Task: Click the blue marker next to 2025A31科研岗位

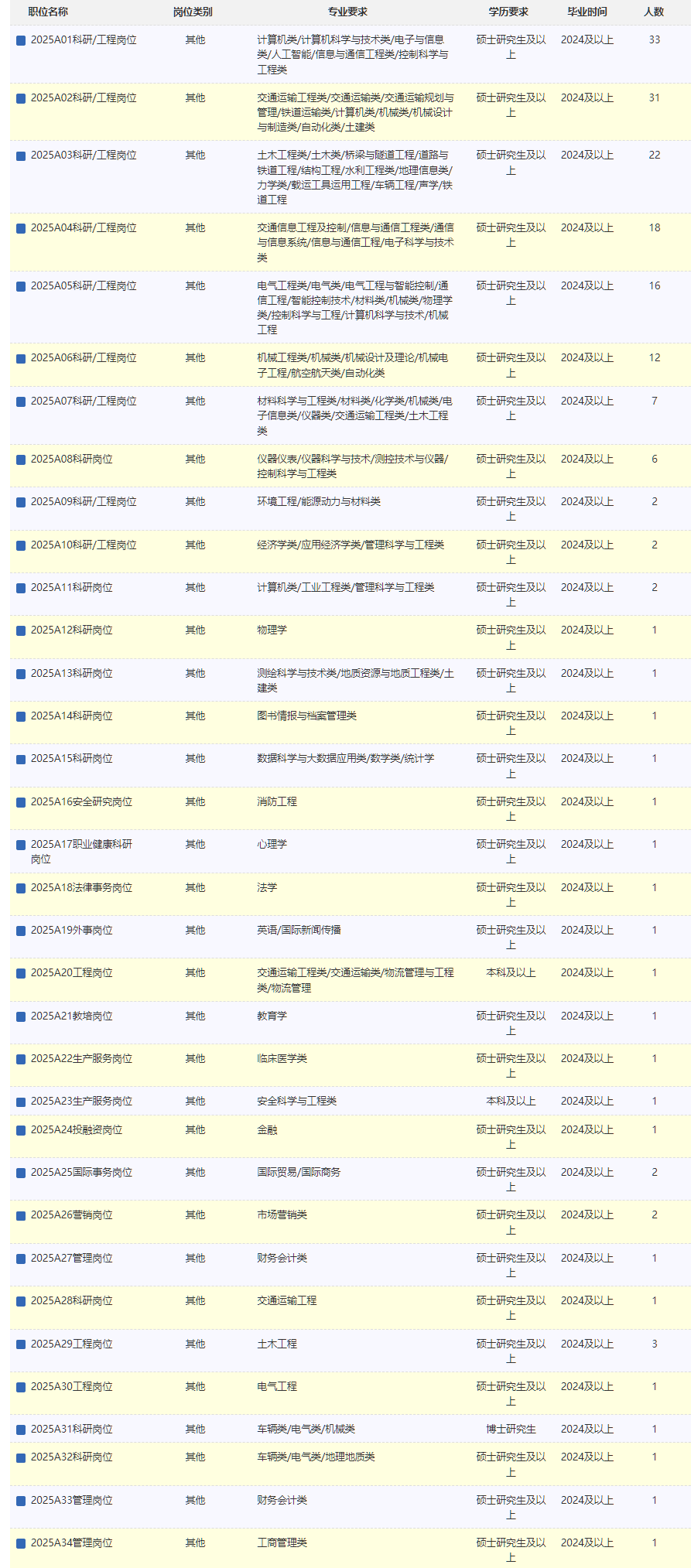Action: [x=21, y=1430]
